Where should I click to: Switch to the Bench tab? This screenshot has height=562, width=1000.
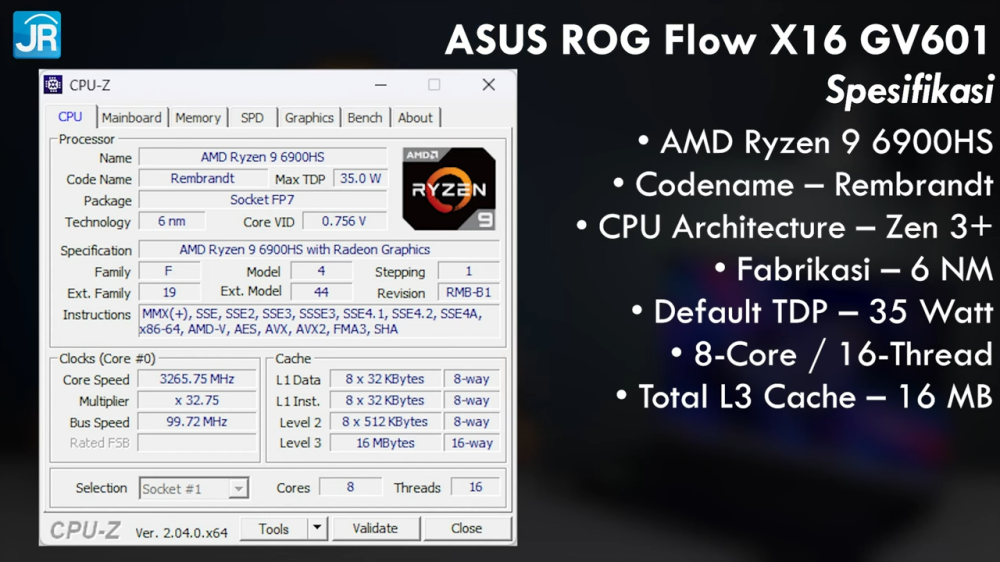coord(365,118)
